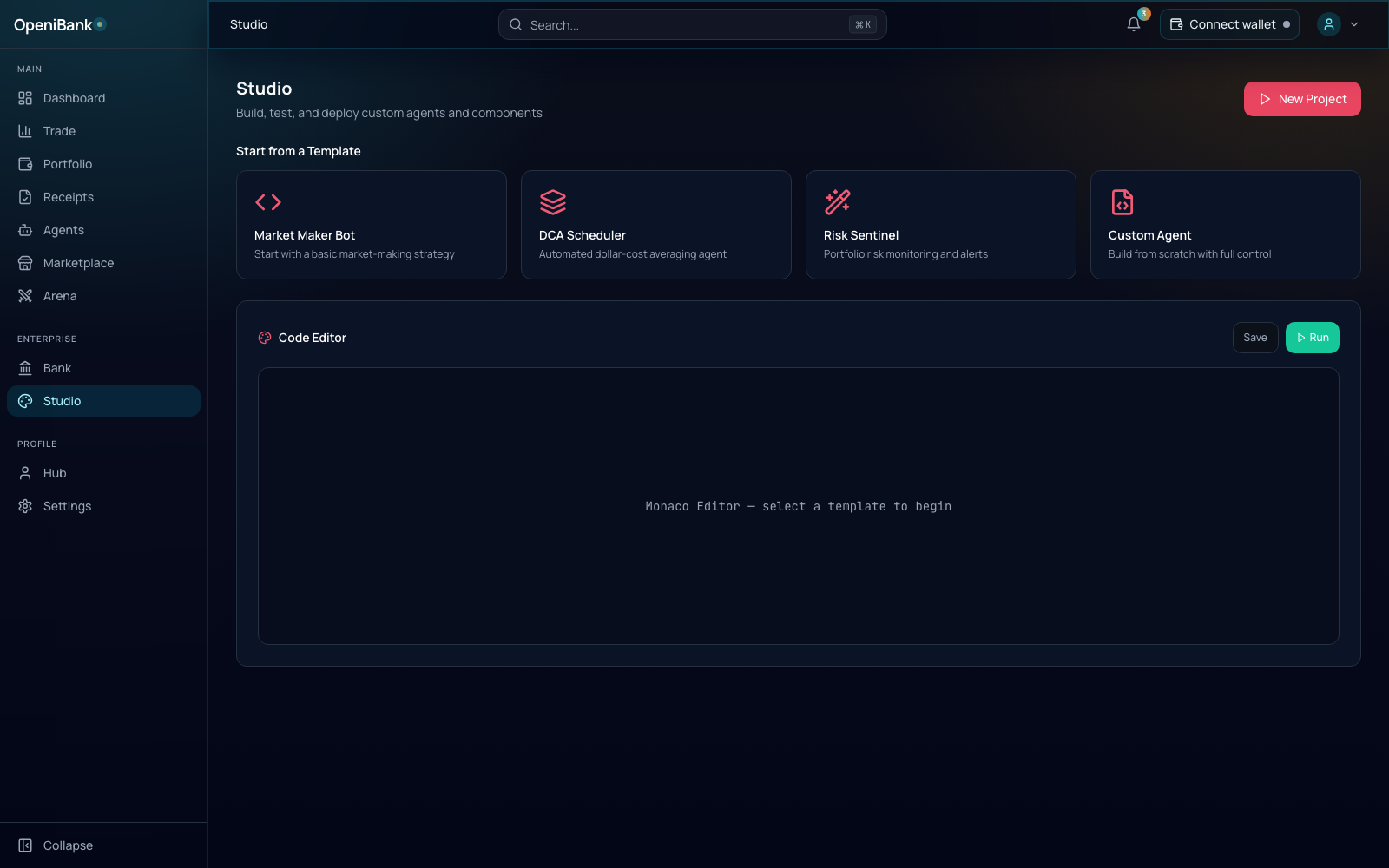The height and width of the screenshot is (868, 1389).
Task: Select the DCA Scheduler layers icon
Action: point(553,202)
